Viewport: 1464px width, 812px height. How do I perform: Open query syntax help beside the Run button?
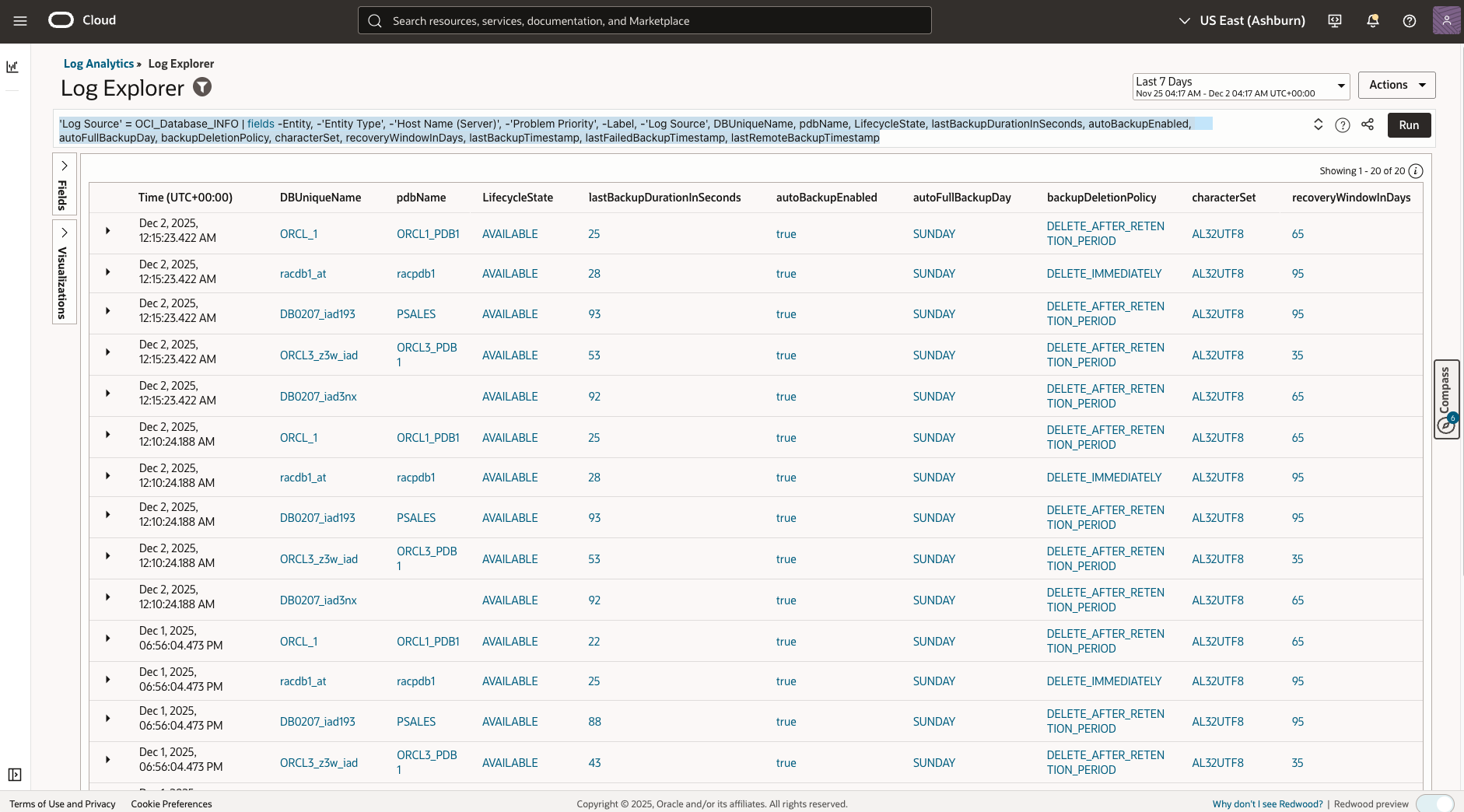1343,124
